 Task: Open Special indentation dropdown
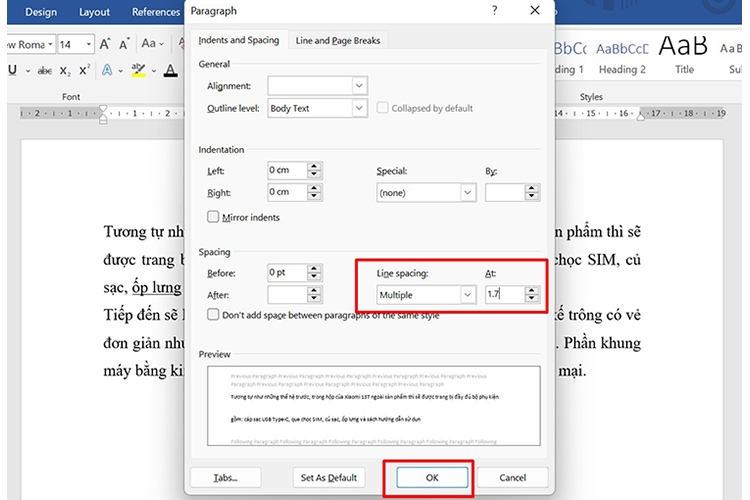426,192
